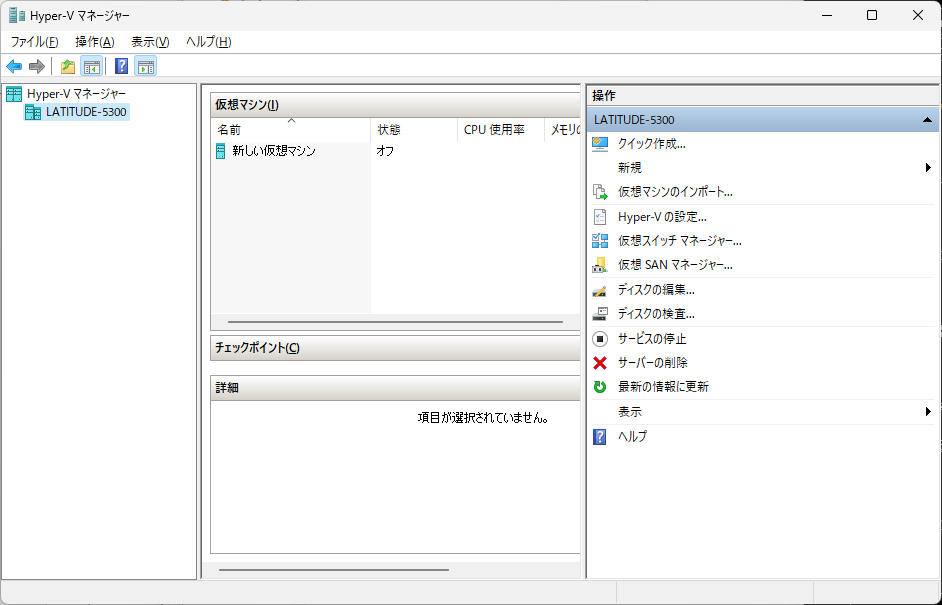942x605 pixels.
Task: Click the Hyper-V マネージャー tree icon
Action: [x=14, y=94]
